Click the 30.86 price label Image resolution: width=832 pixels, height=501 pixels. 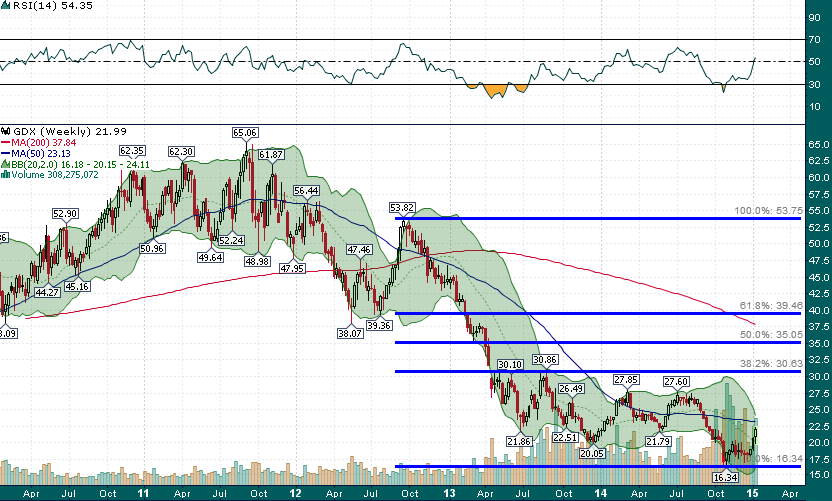tap(545, 360)
